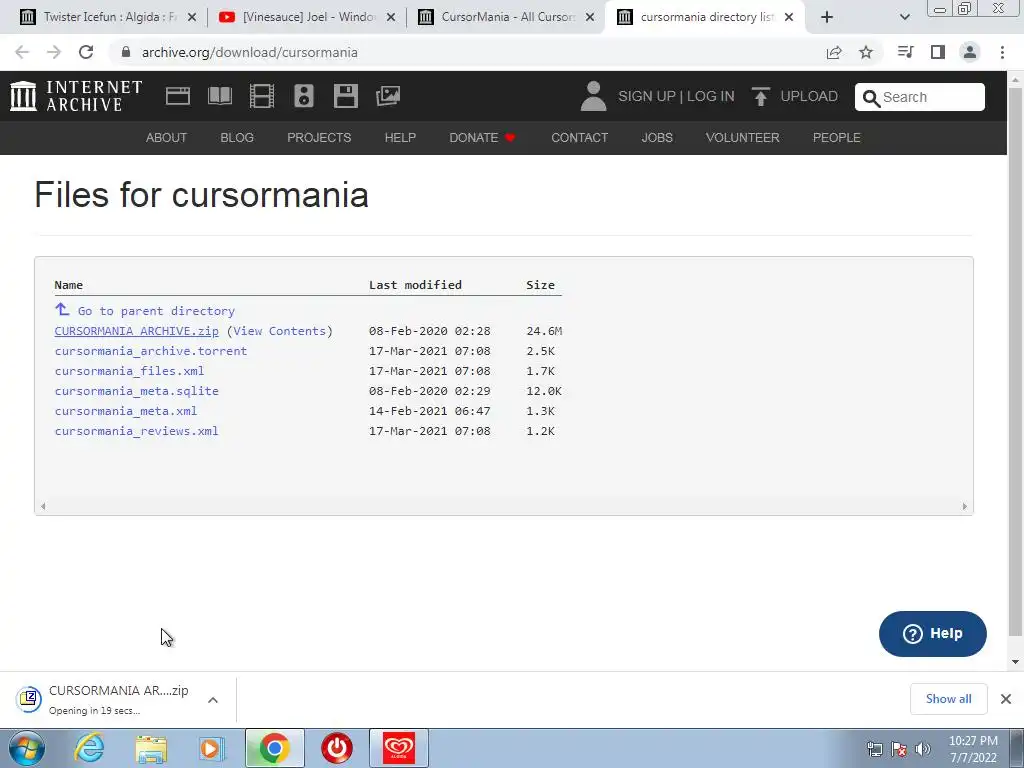Open cursormania_archive.torrent
This screenshot has width=1024, height=768.
[151, 351]
